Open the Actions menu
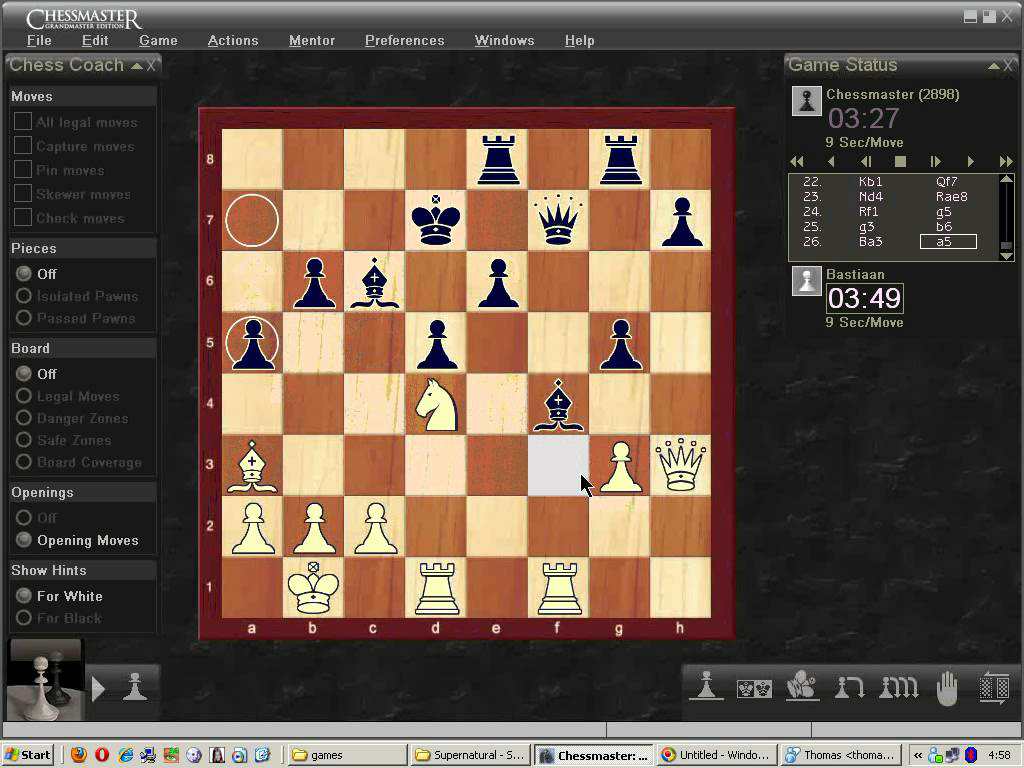 232,40
